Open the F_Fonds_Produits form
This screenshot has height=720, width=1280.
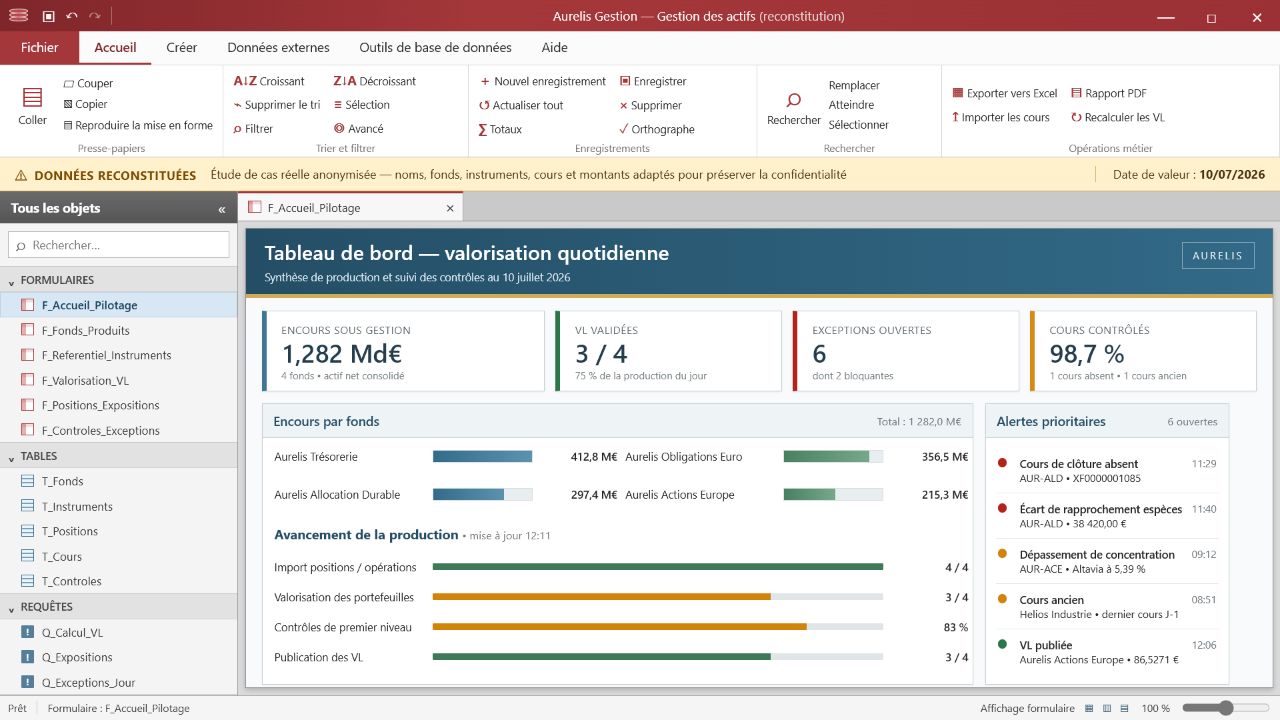[118, 330]
